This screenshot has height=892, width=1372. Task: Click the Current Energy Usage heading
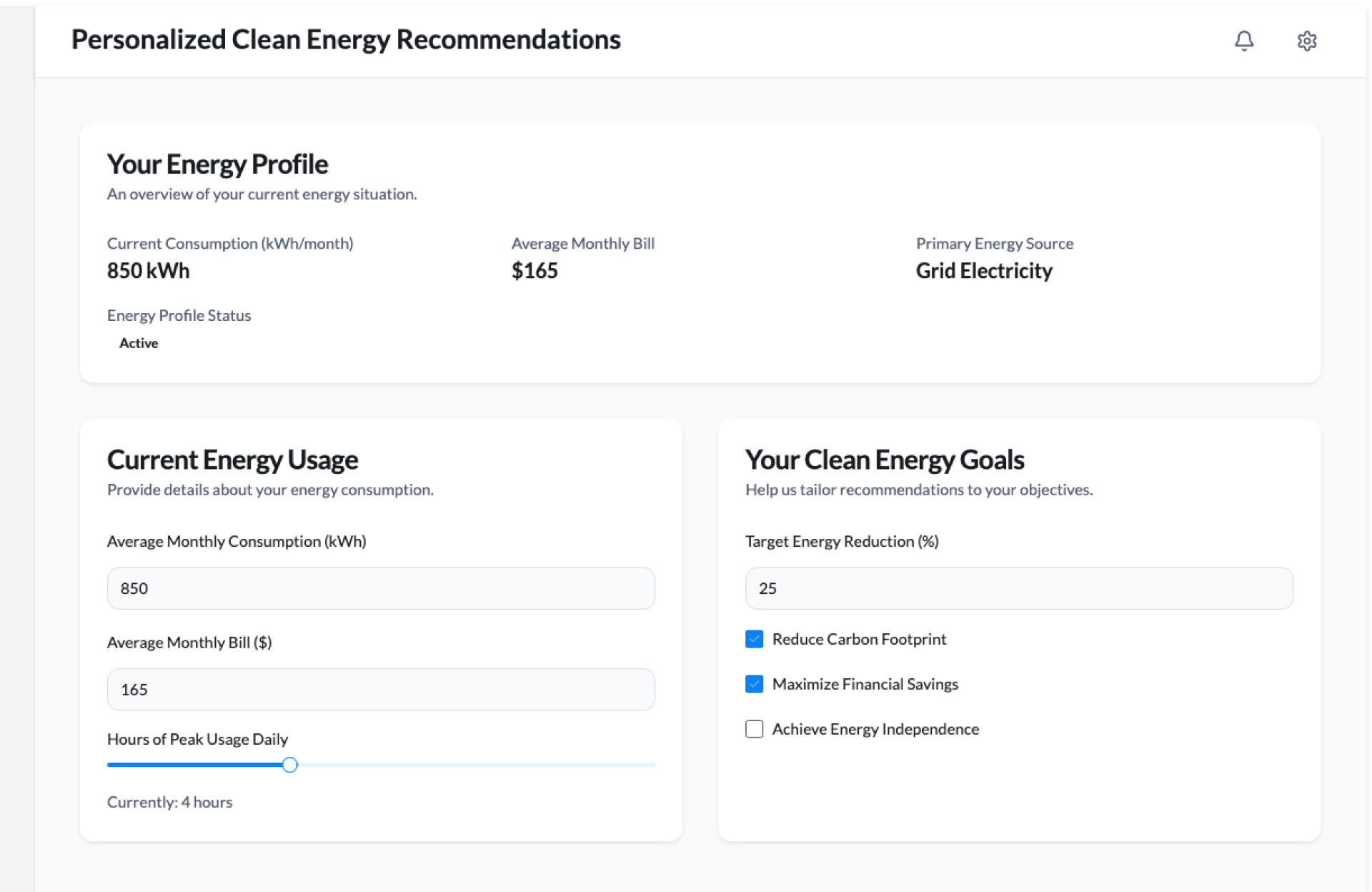[232, 460]
